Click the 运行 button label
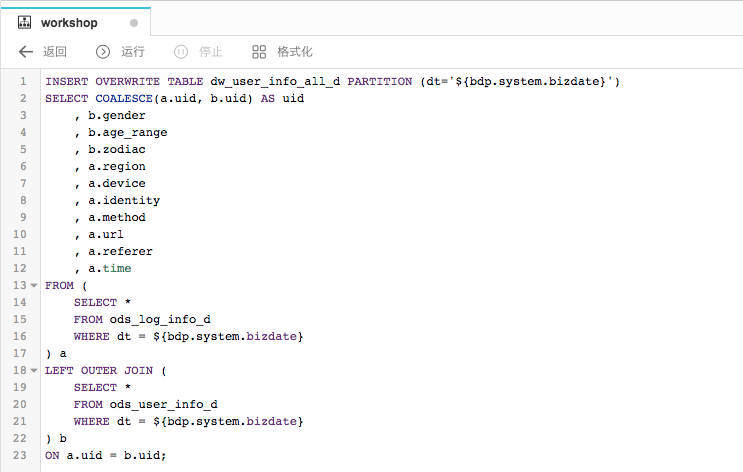743x472 pixels. (133, 52)
